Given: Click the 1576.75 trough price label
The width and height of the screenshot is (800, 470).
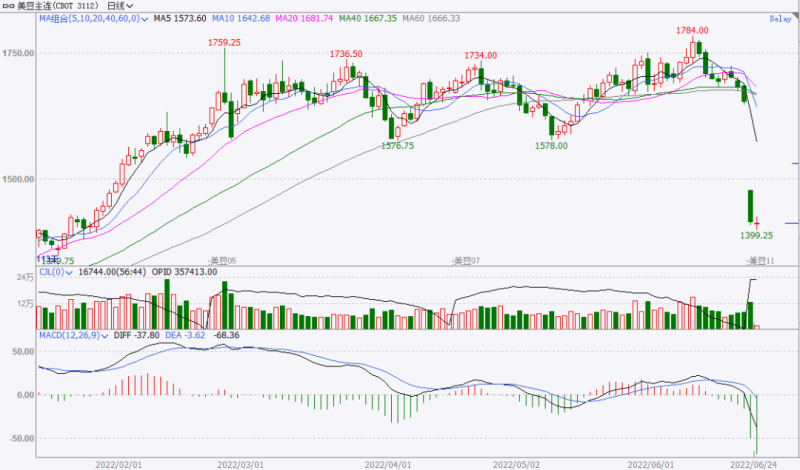Looking at the screenshot, I should tap(398, 146).
